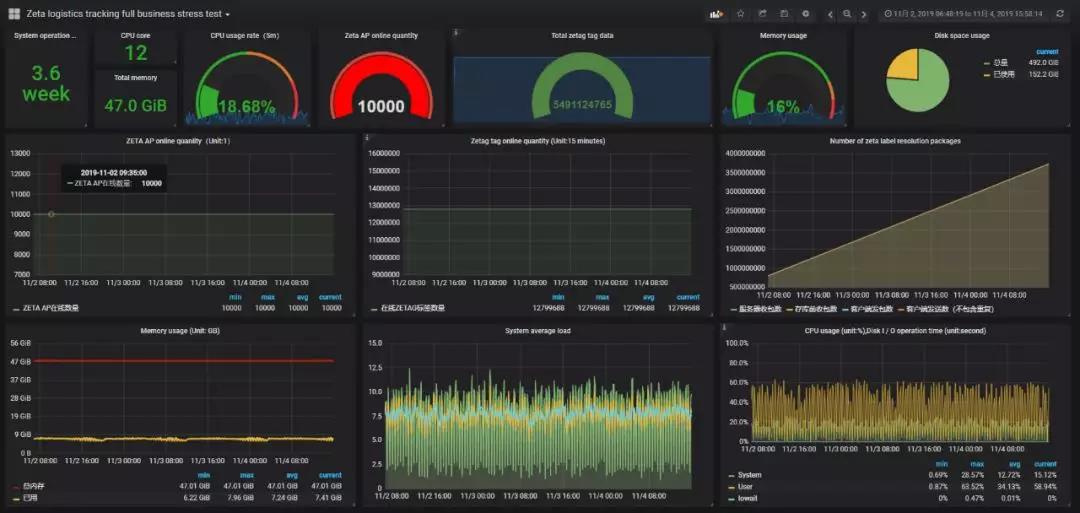Image resolution: width=1080 pixels, height=513 pixels.
Task: Toggle System series in CPU usage legend
Action: [x=749, y=475]
